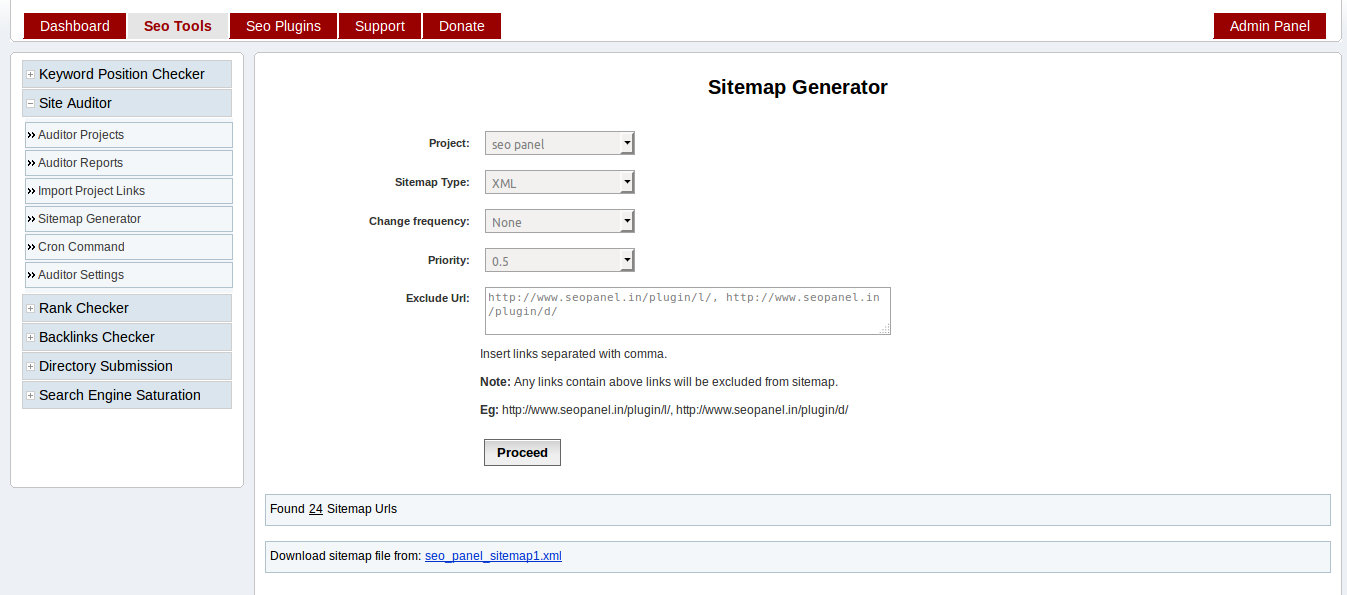The image size is (1347, 595).
Task: Click the 'Found 24 Sitemap Urls' text
Action: [x=333, y=509]
